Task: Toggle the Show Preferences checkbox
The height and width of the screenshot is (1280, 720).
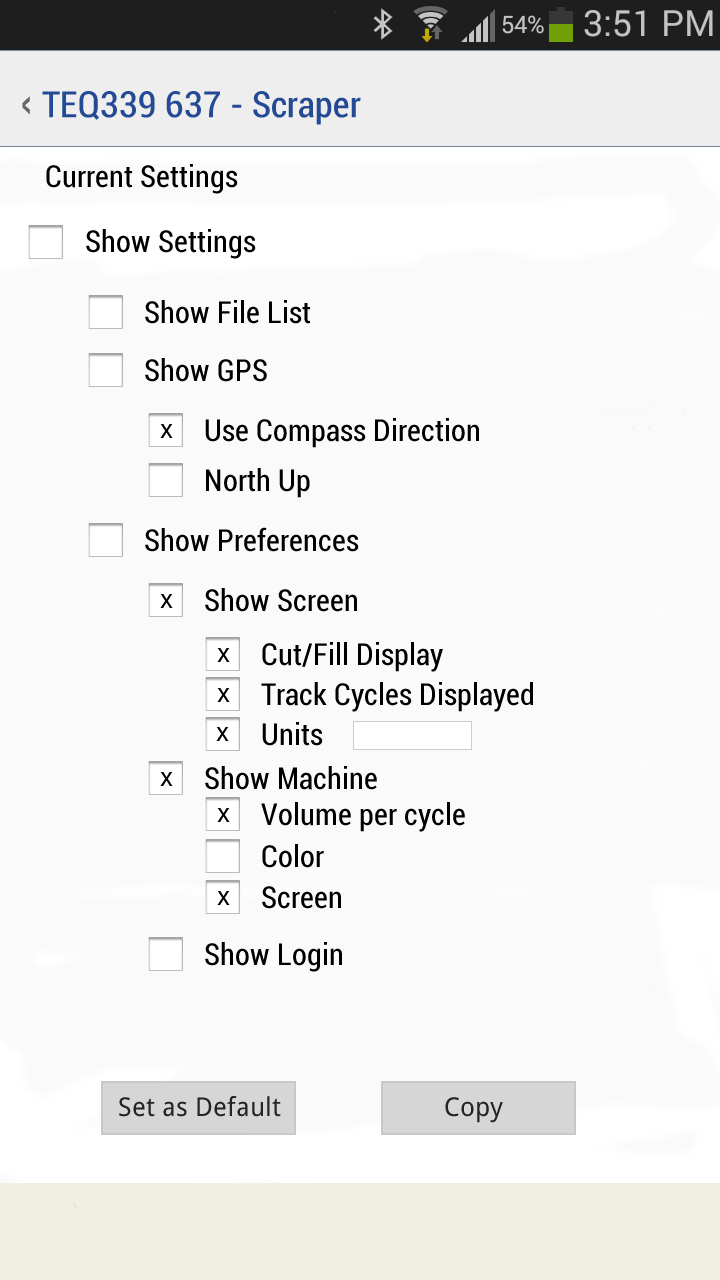Action: tap(106, 540)
